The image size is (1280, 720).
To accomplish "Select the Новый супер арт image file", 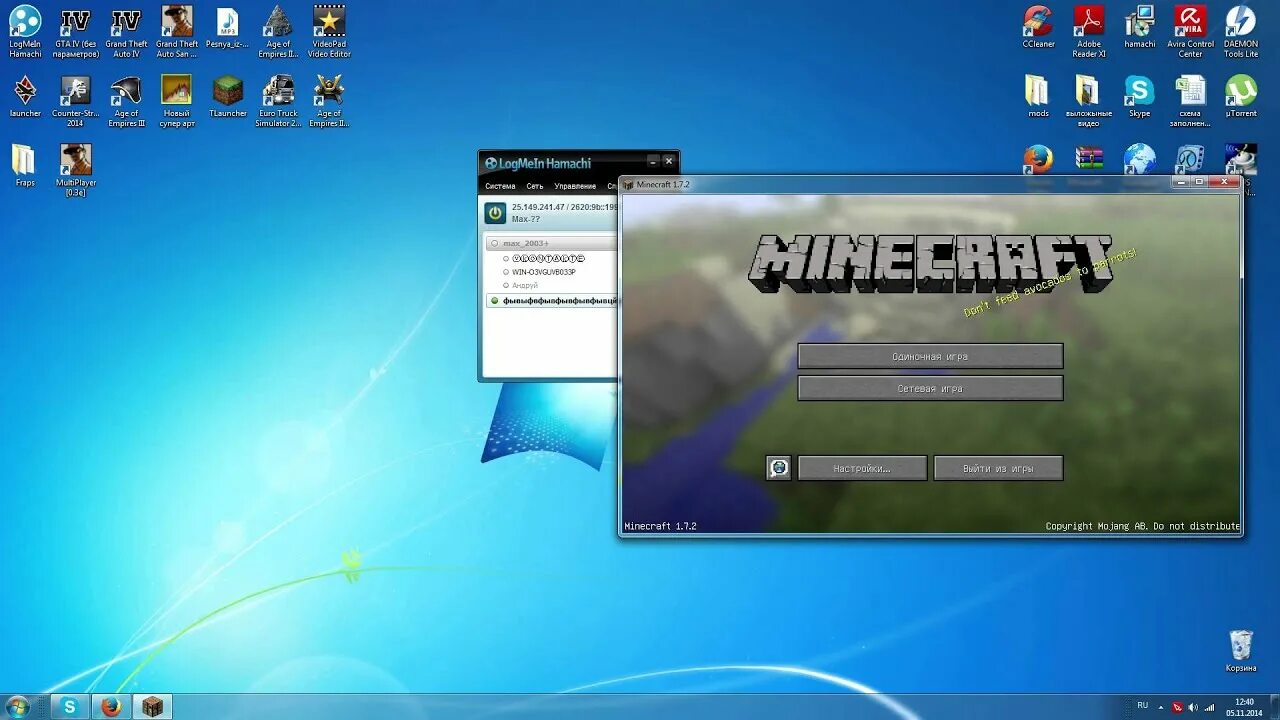I will pyautogui.click(x=177, y=101).
